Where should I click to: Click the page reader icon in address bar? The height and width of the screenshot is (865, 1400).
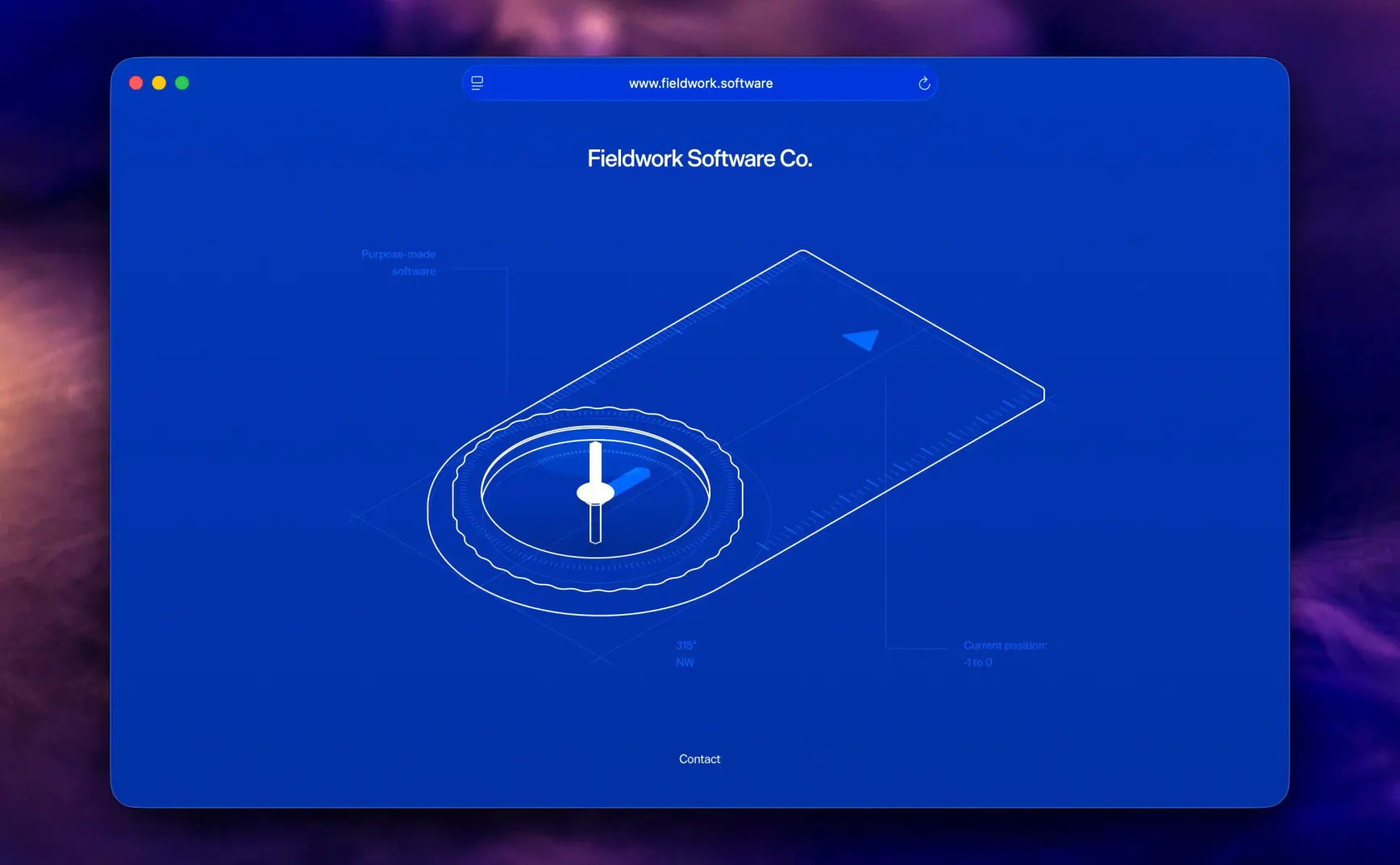click(477, 83)
